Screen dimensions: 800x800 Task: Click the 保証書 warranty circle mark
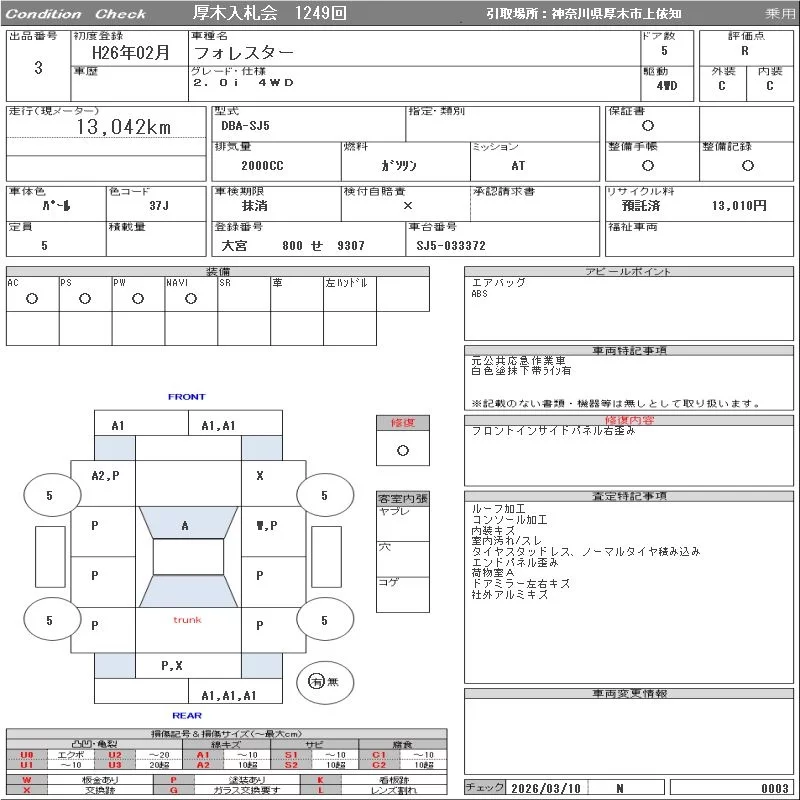(648, 126)
